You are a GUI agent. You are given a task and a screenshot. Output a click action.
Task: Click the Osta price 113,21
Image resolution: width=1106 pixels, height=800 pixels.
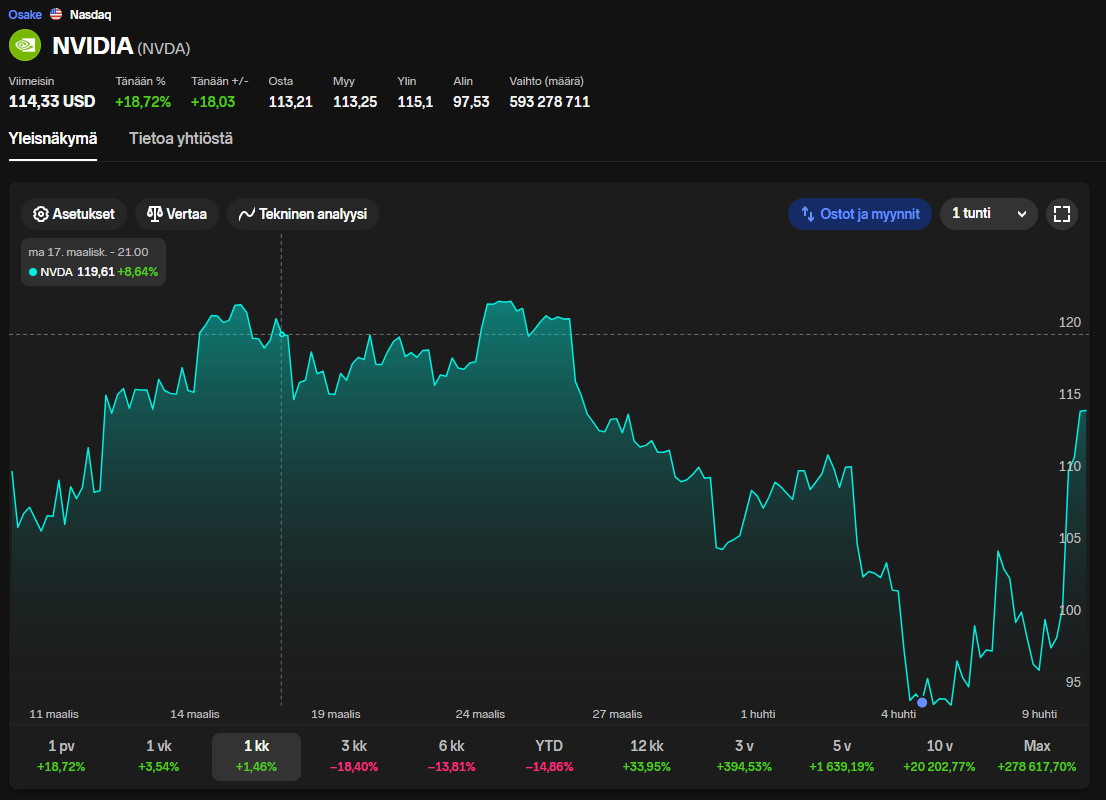tap(291, 102)
